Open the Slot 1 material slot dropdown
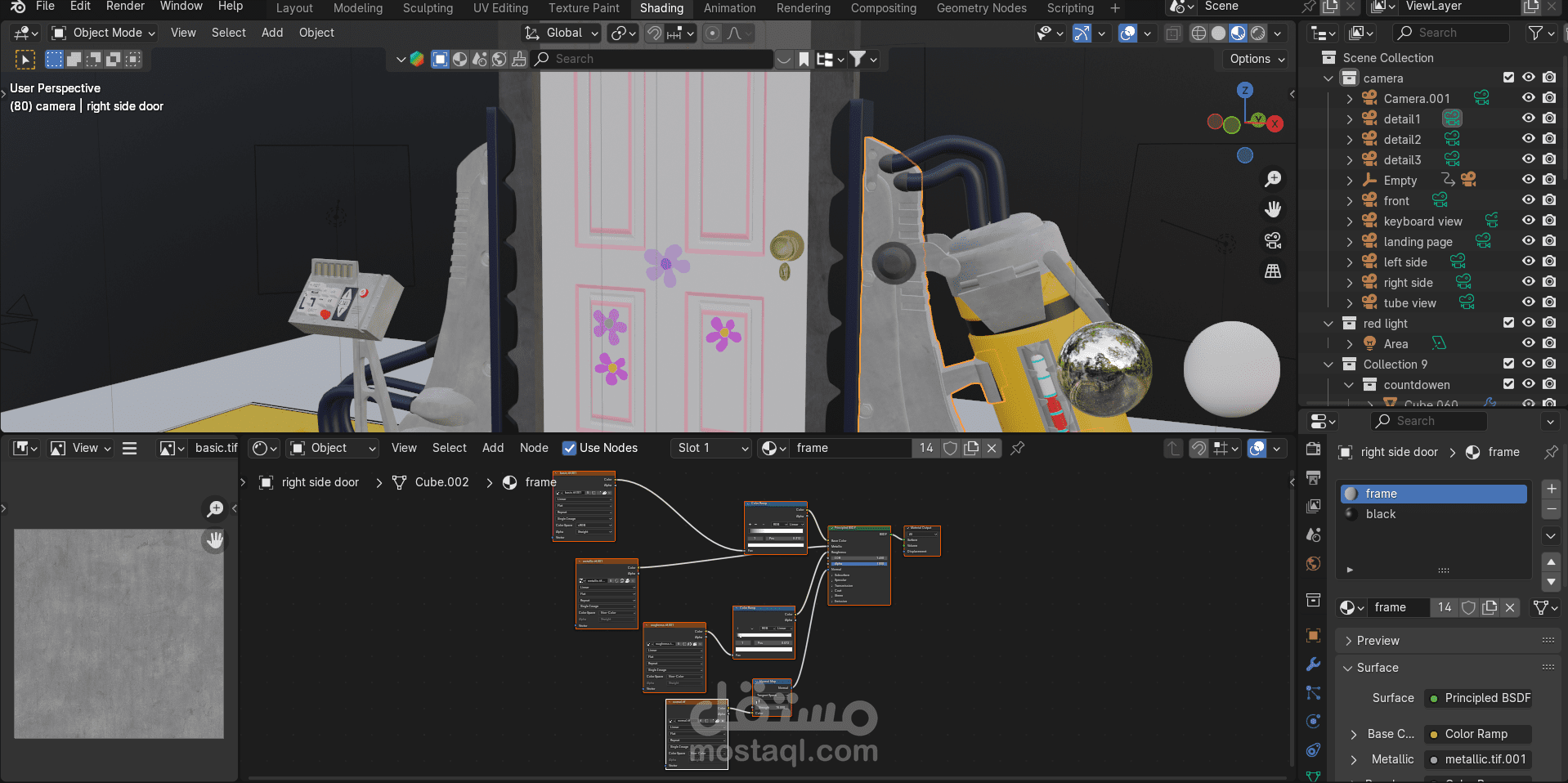 coord(711,448)
